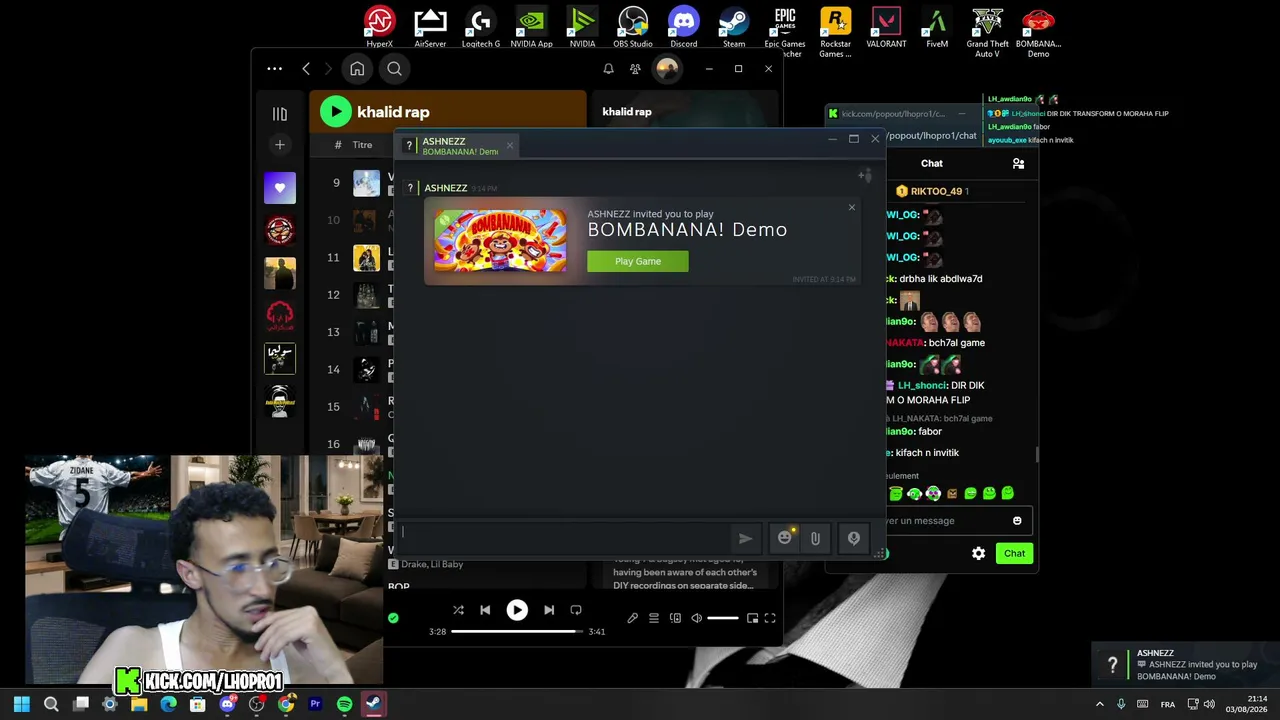The image size is (1280, 720).
Task: Click the Steam chat message input field
Action: pos(565,537)
